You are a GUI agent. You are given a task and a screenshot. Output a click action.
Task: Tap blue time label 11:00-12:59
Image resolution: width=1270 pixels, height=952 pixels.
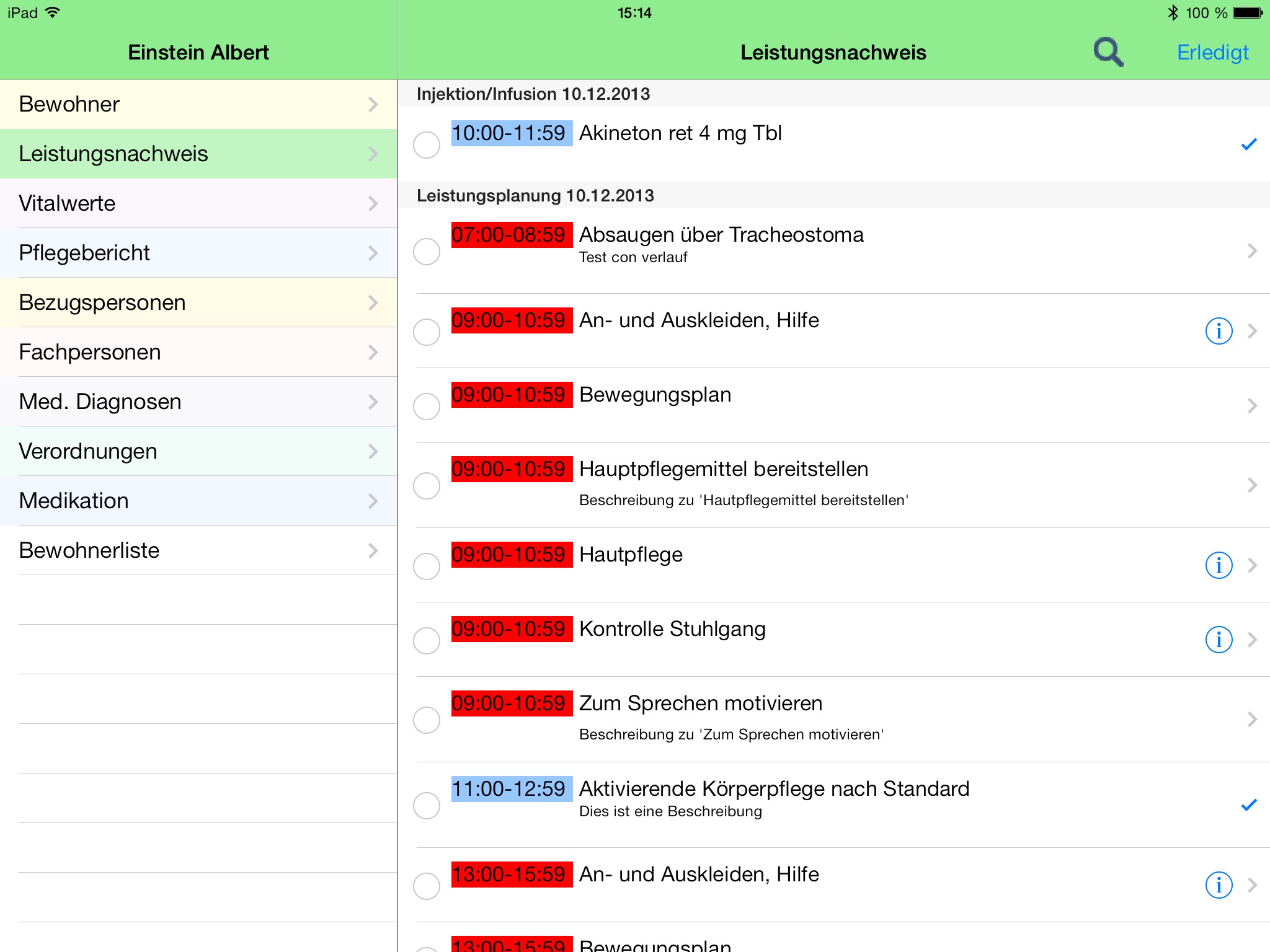point(512,789)
